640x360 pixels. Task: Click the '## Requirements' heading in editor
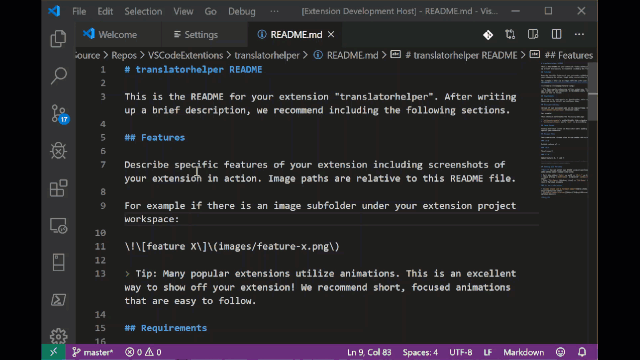coord(166,328)
